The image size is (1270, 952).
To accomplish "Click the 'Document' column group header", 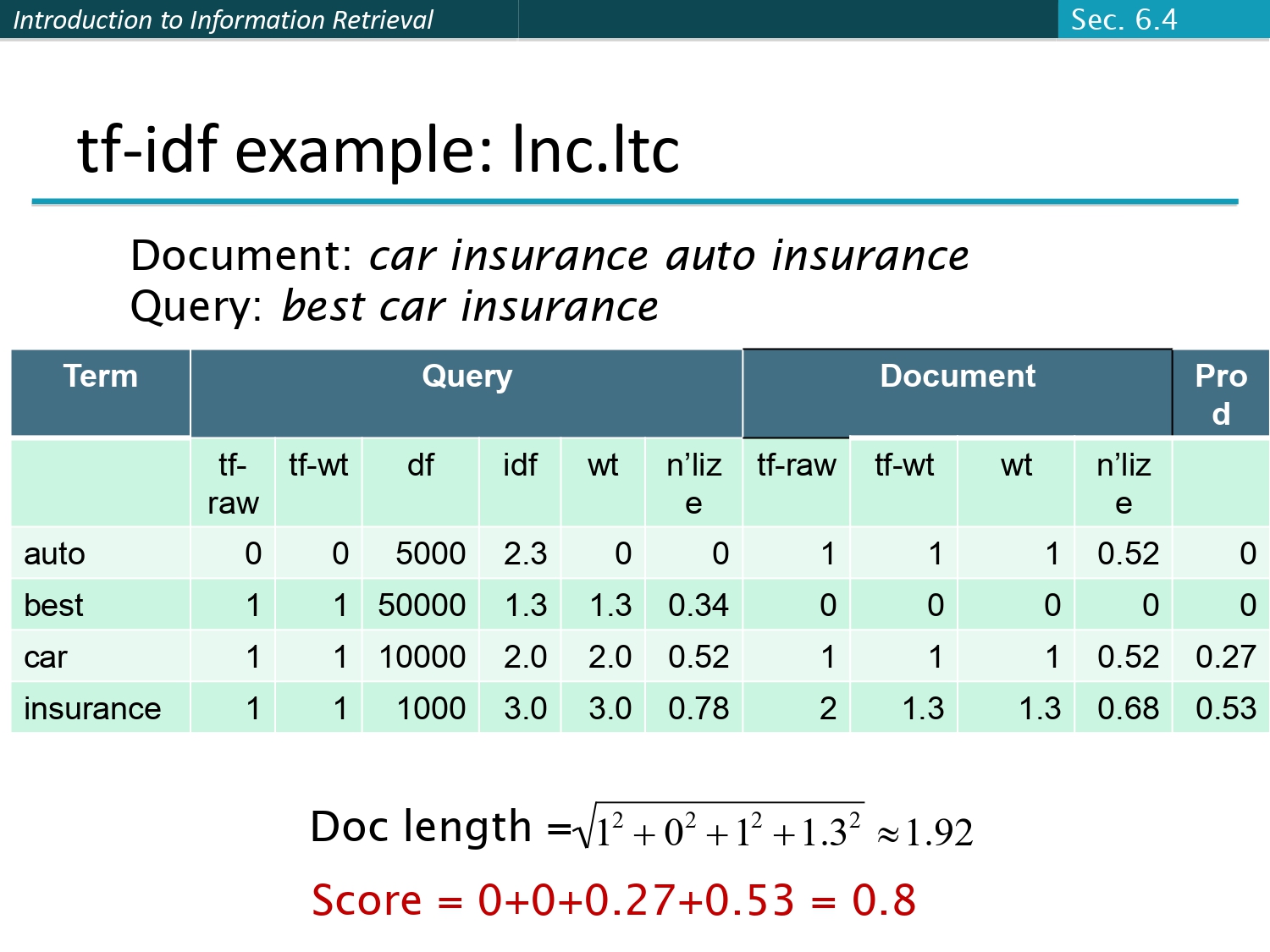I will point(957,377).
